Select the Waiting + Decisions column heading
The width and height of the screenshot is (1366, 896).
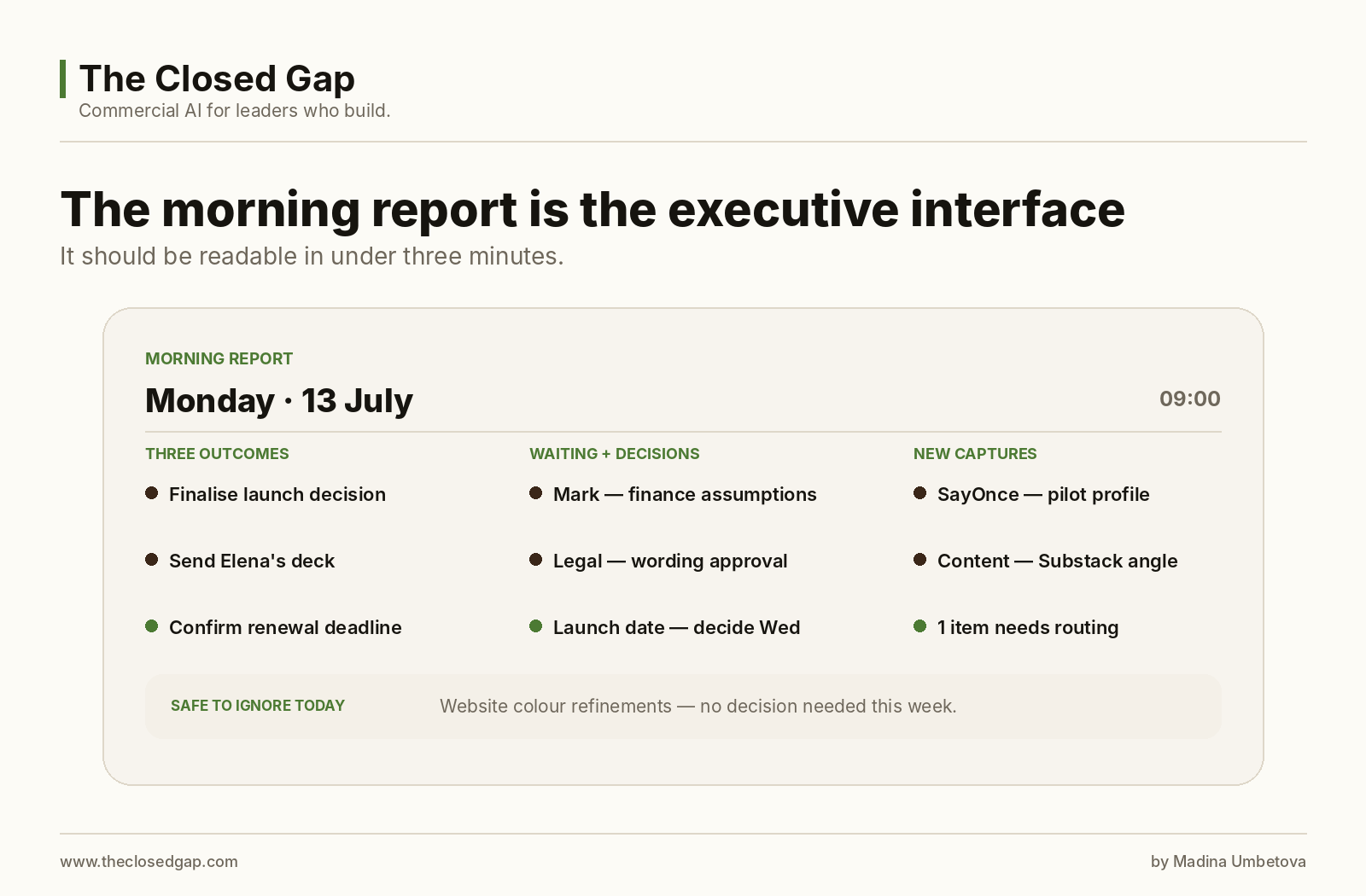(614, 454)
